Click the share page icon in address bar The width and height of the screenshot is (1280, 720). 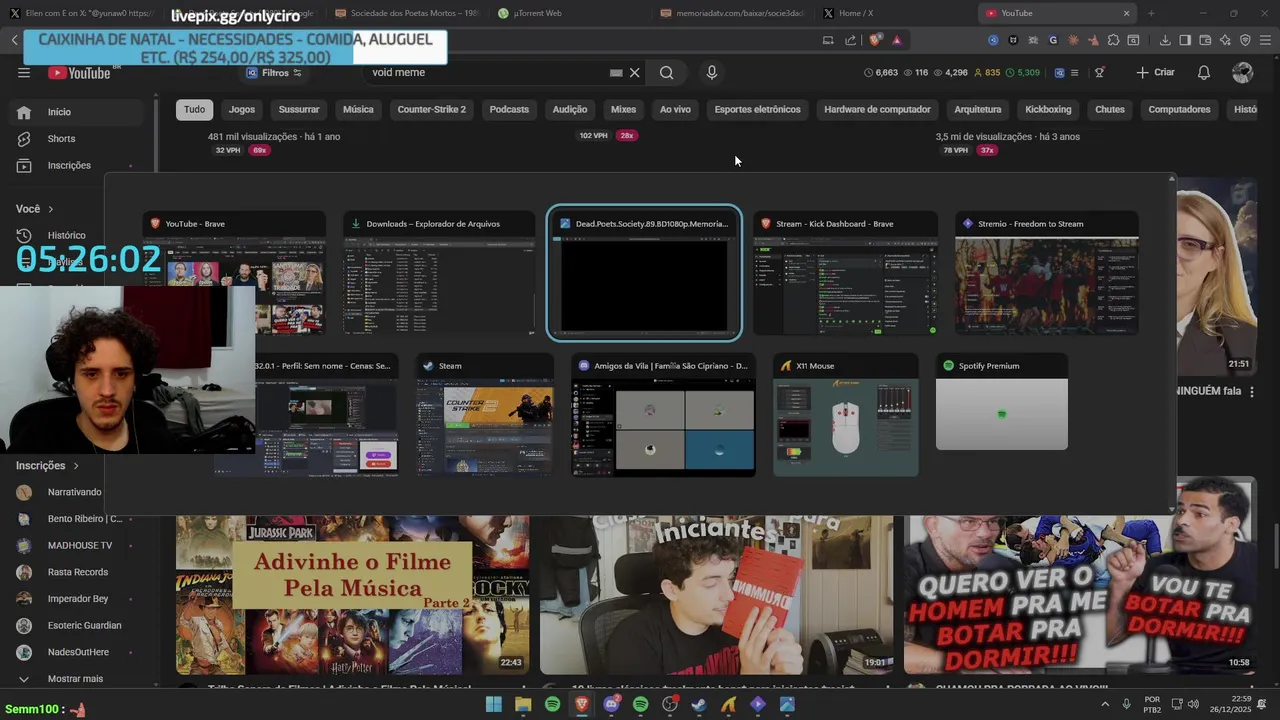(x=850, y=40)
